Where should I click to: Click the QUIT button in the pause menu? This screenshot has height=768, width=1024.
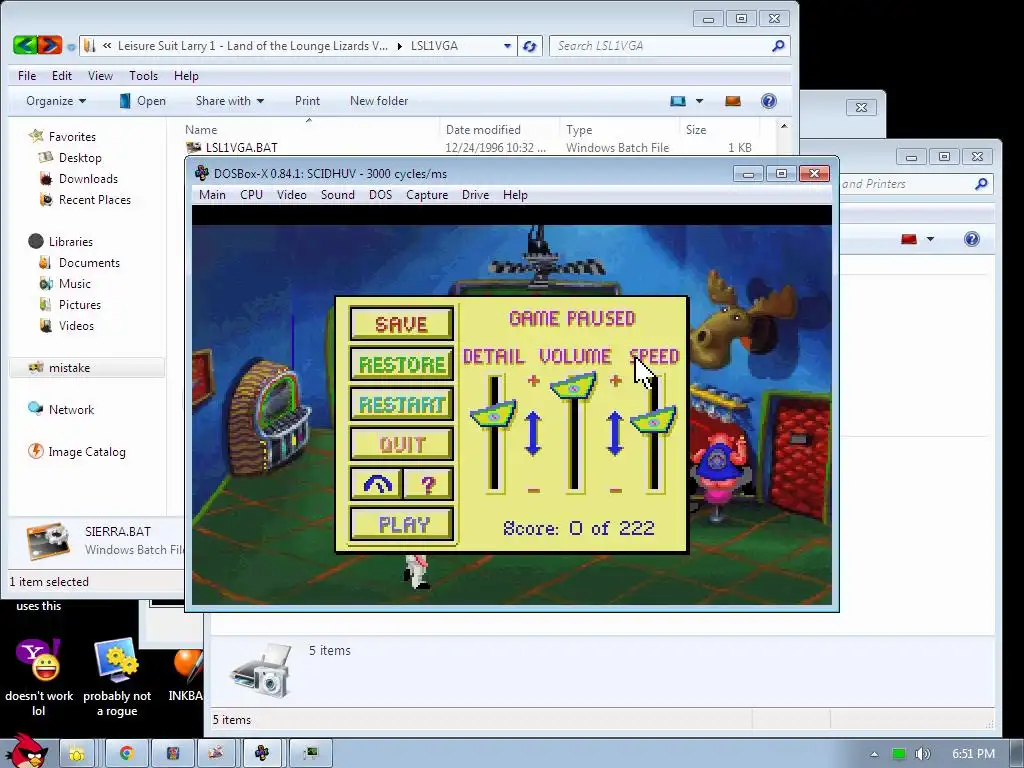(x=402, y=445)
